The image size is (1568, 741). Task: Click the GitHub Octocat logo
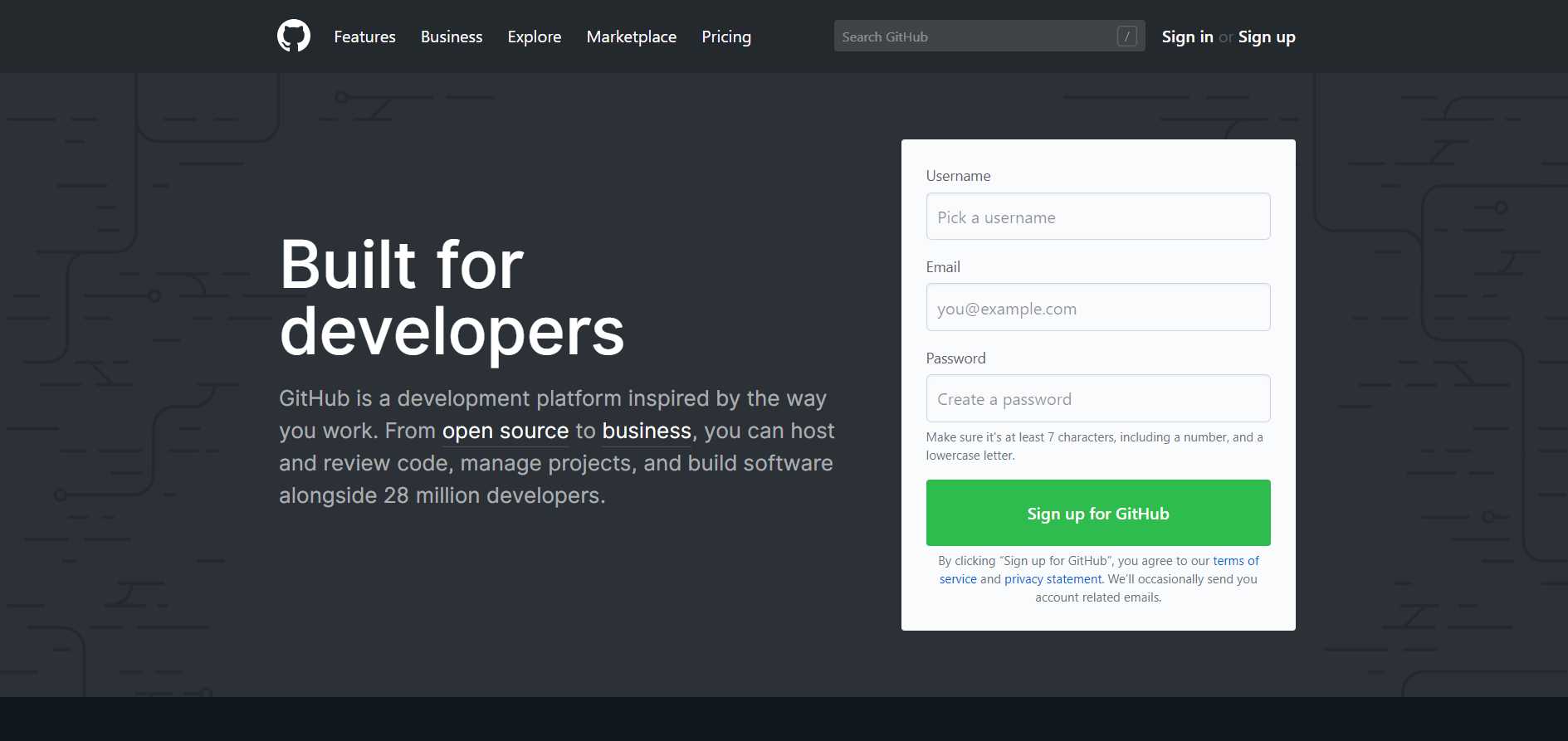click(294, 37)
